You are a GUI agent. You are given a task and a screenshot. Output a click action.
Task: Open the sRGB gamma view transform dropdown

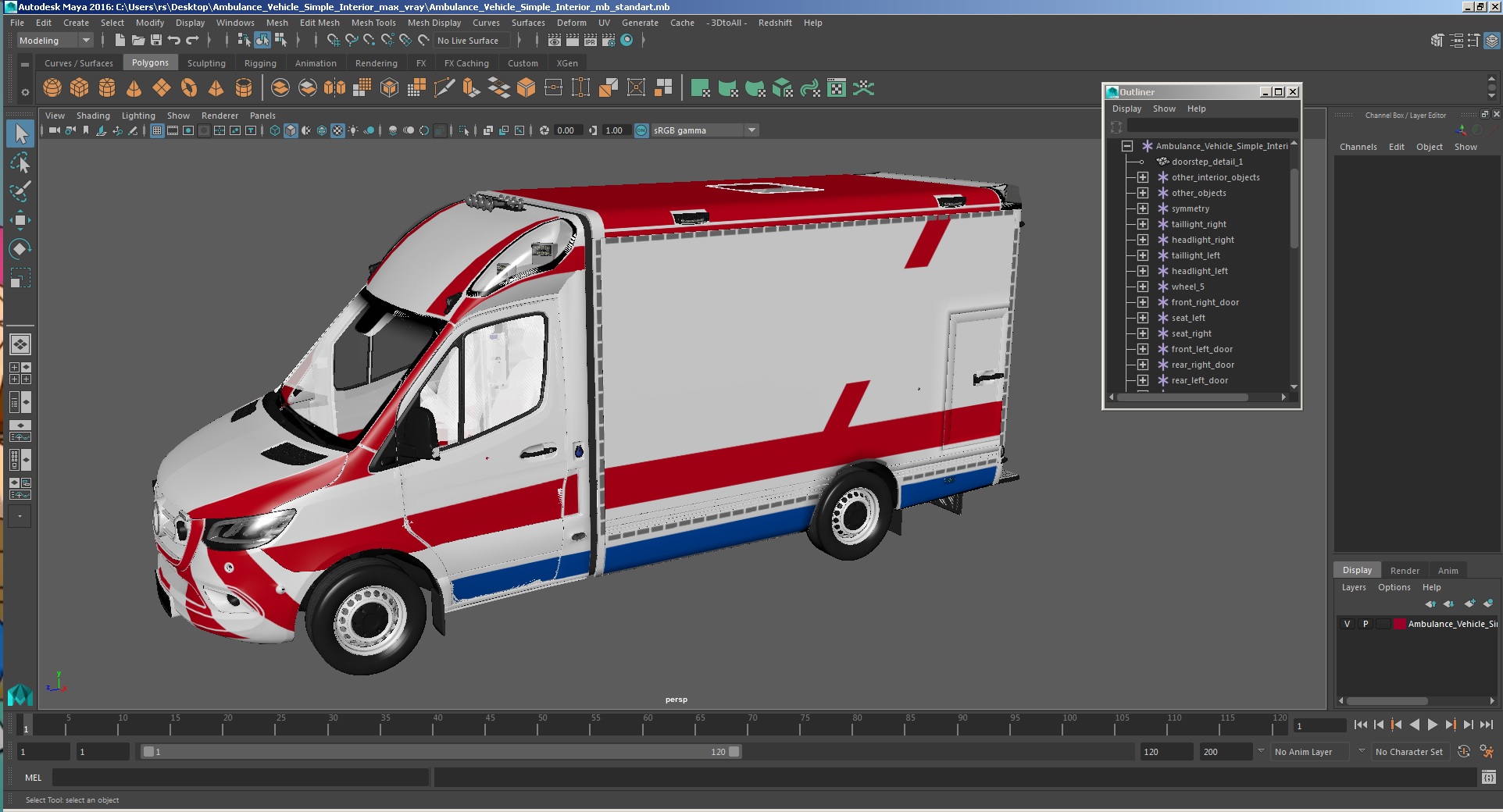705,130
